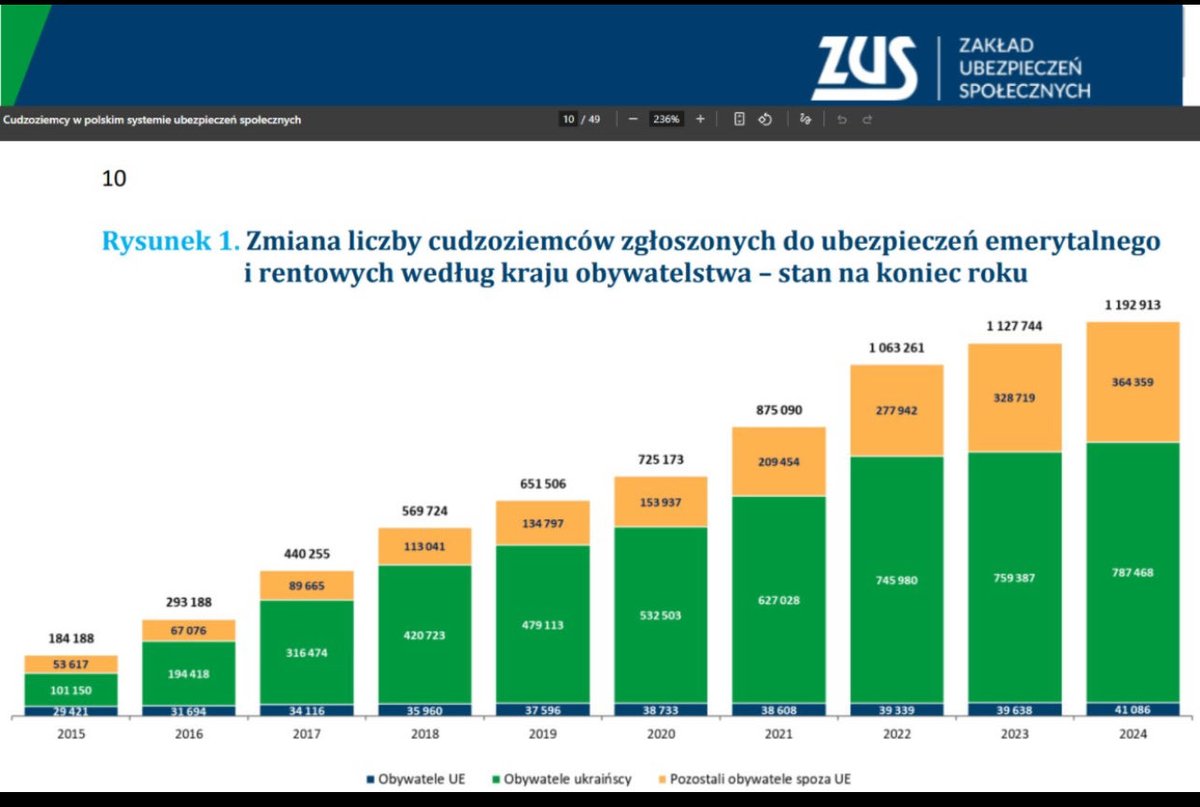Click the rotate page icon
The image size is (1200, 807).
click(x=765, y=119)
